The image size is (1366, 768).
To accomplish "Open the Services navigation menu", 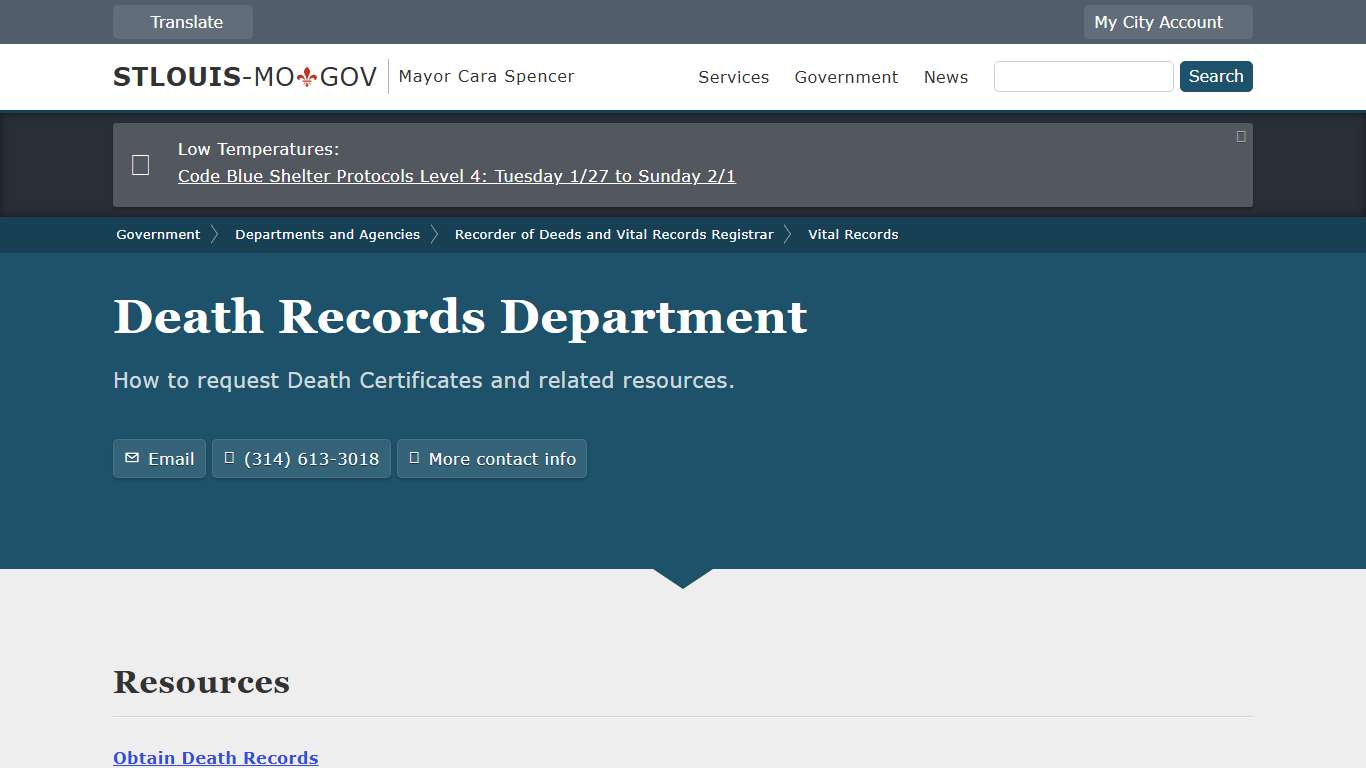I will (x=733, y=77).
